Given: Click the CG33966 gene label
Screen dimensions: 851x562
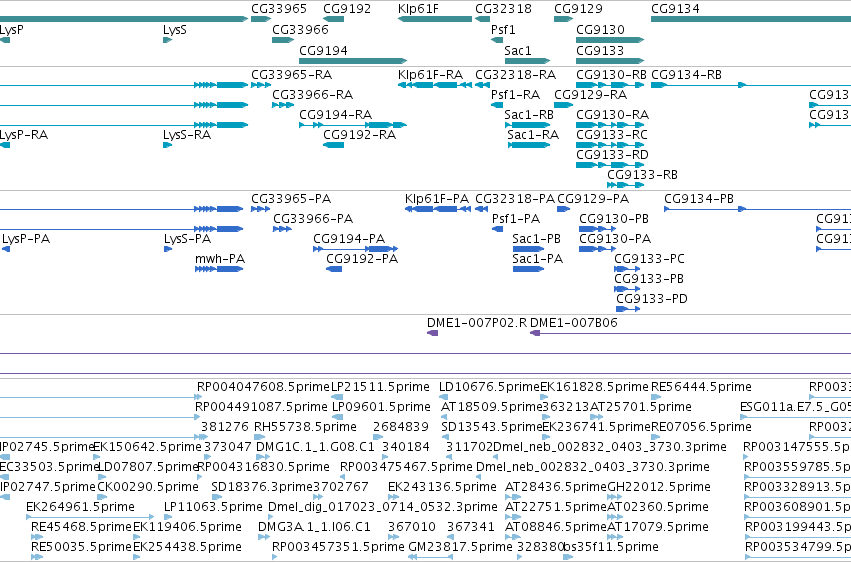Looking at the screenshot, I should [300, 29].
